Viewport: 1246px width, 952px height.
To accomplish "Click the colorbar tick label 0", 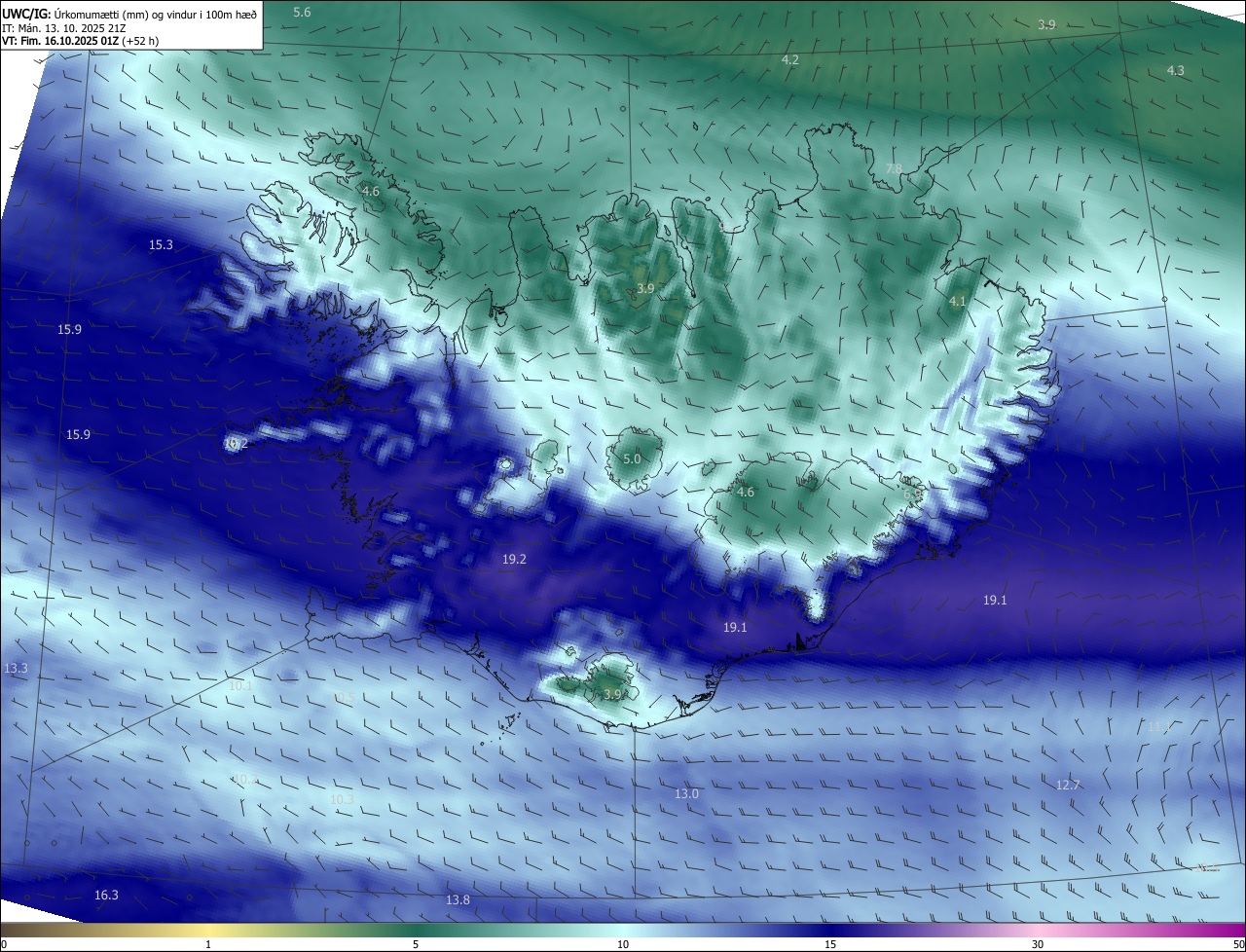I will [4, 944].
